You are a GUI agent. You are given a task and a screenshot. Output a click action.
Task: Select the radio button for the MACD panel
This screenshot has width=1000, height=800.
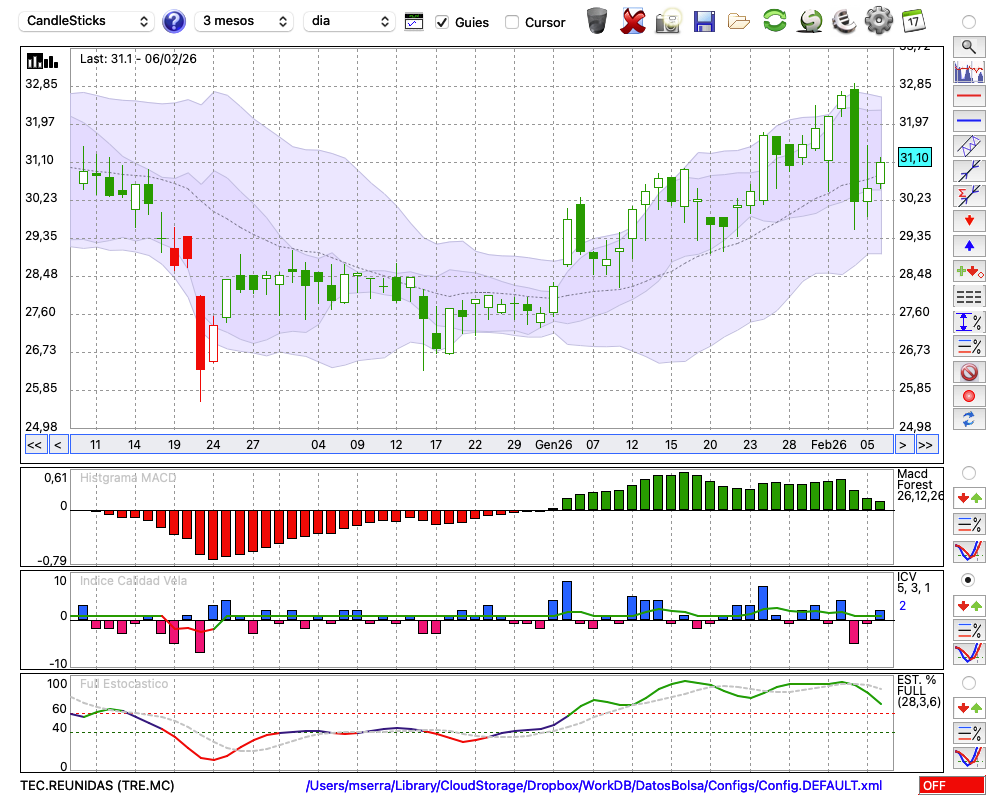969,473
